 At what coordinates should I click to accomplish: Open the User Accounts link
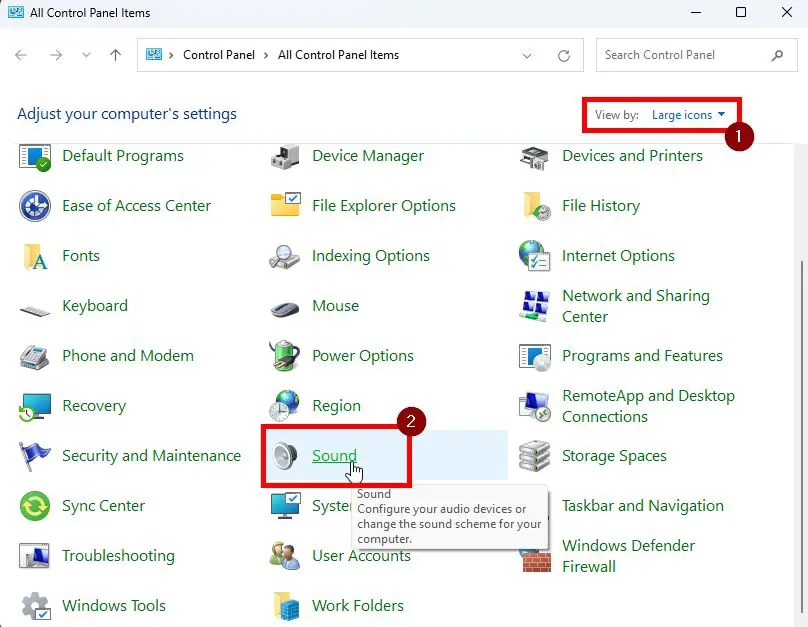pos(361,556)
